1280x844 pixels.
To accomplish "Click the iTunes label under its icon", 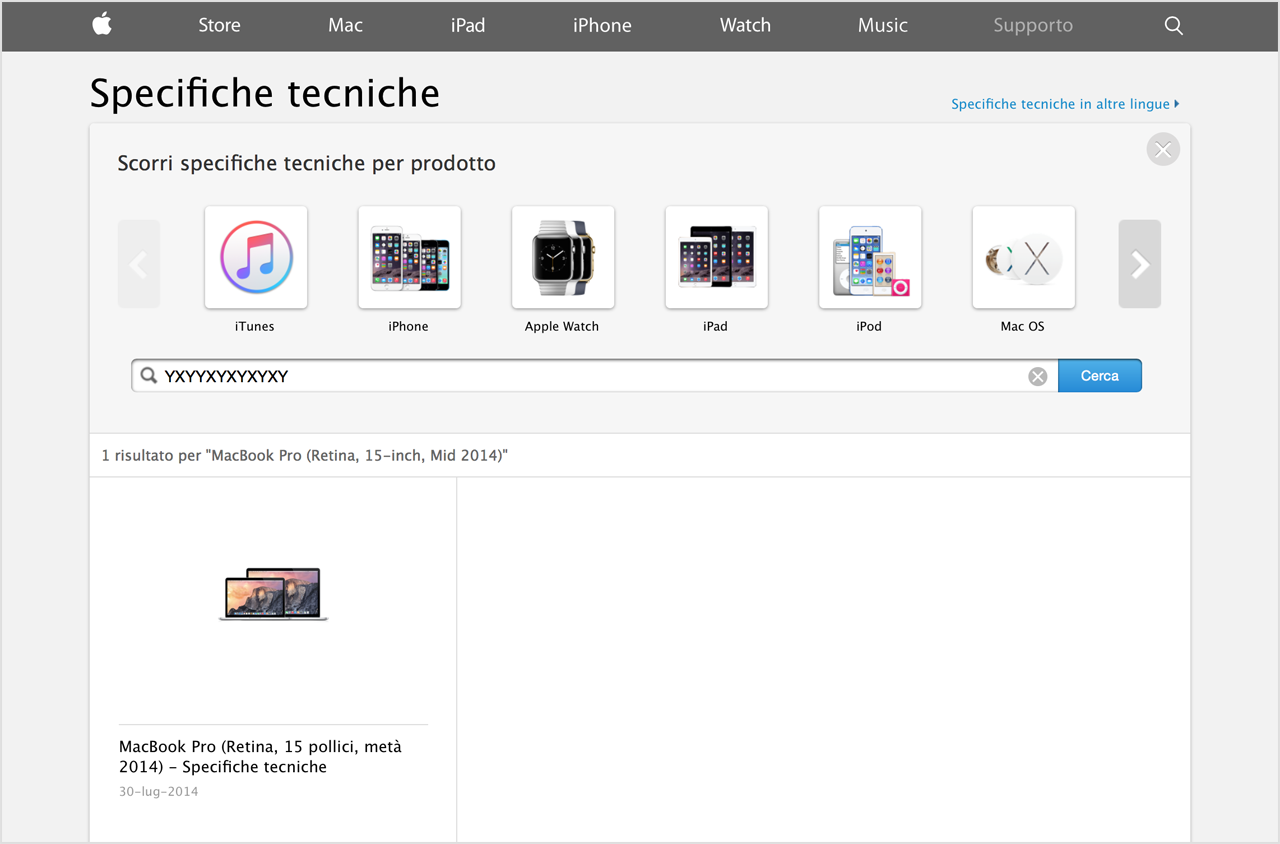I will coord(255,326).
